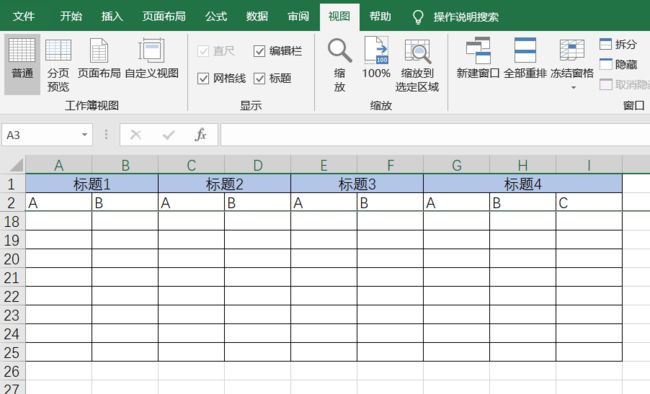Select the 视图 View tab
The height and width of the screenshot is (394, 650).
(x=339, y=17)
